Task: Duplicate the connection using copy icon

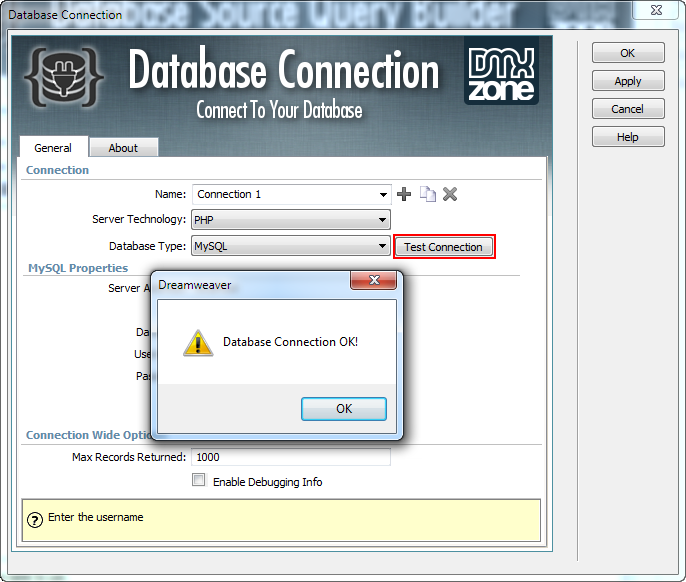Action: point(427,194)
